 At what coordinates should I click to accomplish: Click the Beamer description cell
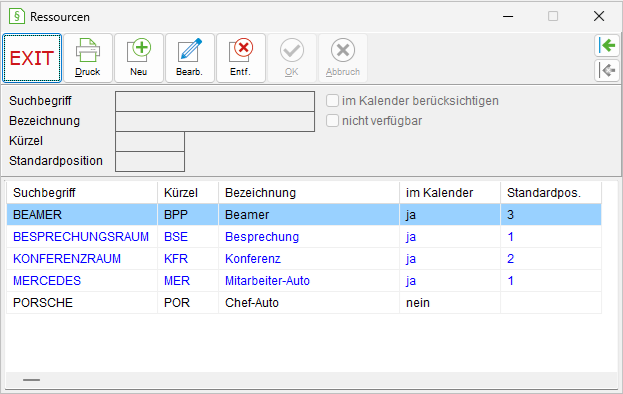(309, 215)
